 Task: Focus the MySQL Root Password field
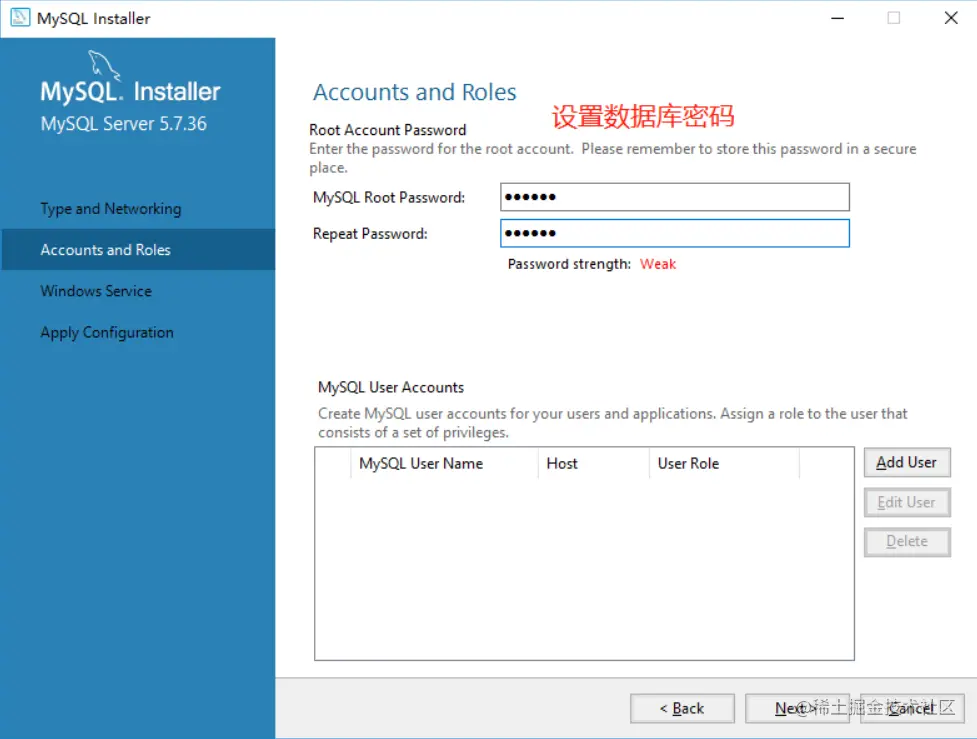tap(674, 197)
